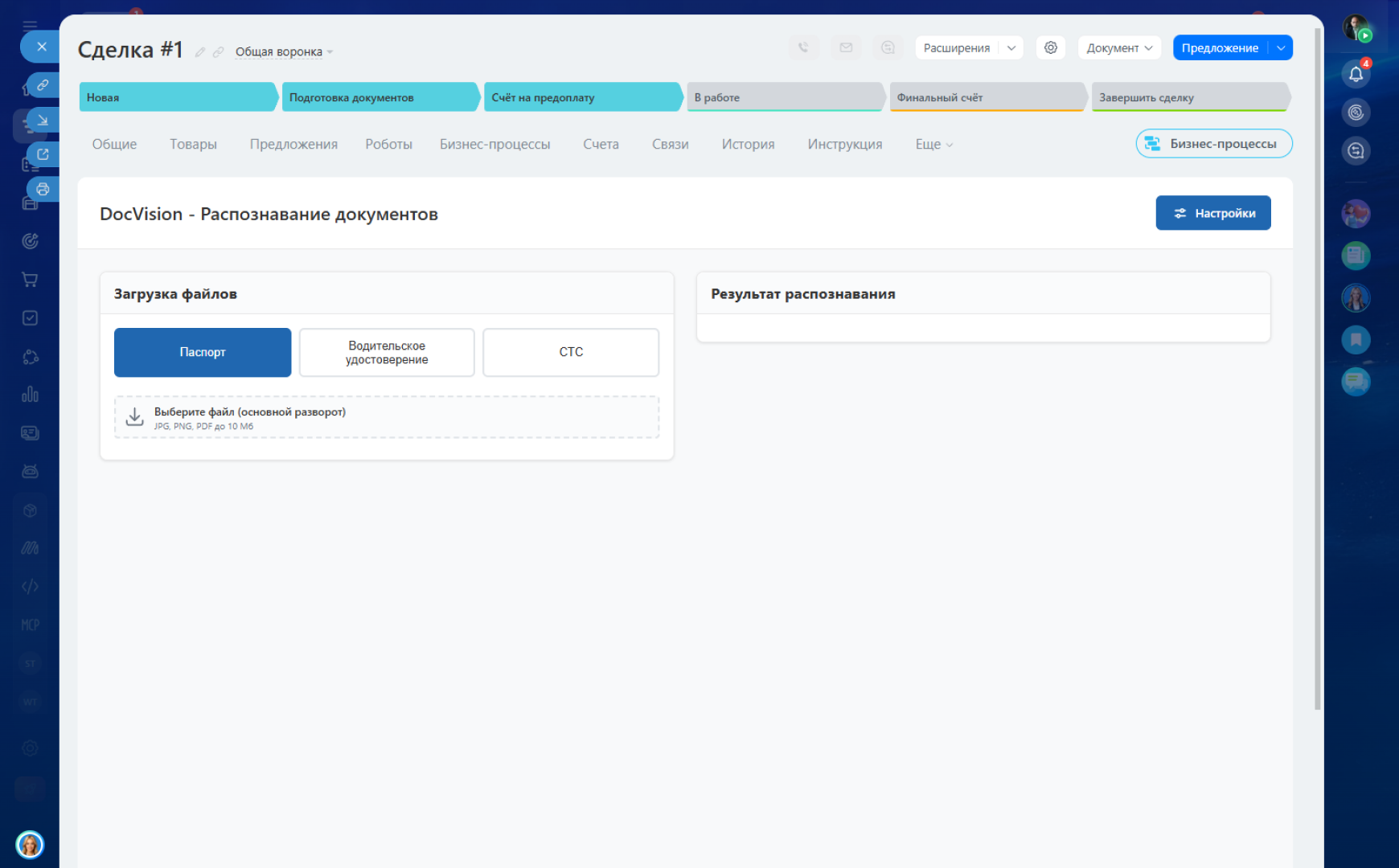Click the outlined Бизнес-процессы button
This screenshot has height=868, width=1399.
[1213, 143]
